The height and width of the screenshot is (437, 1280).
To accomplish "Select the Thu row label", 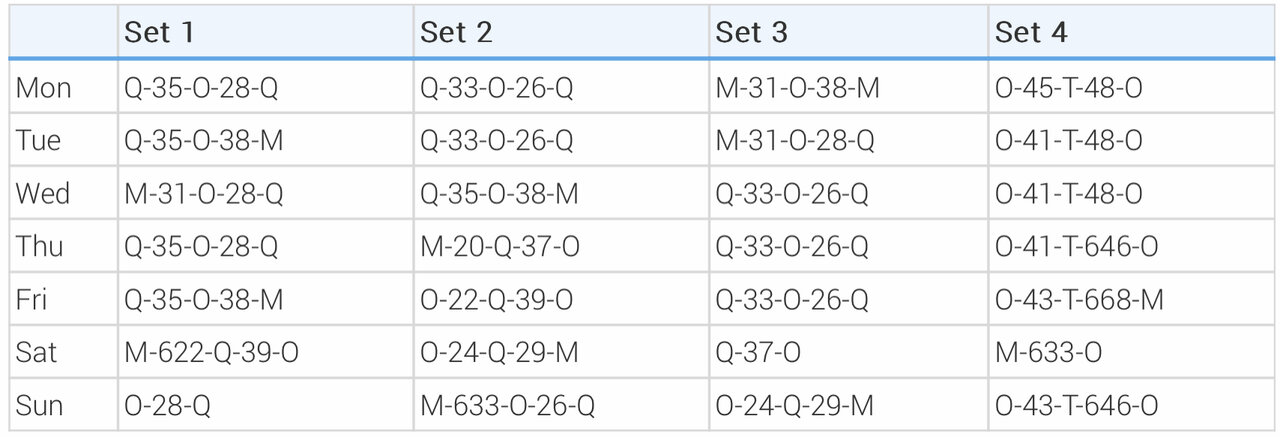I will (40, 246).
